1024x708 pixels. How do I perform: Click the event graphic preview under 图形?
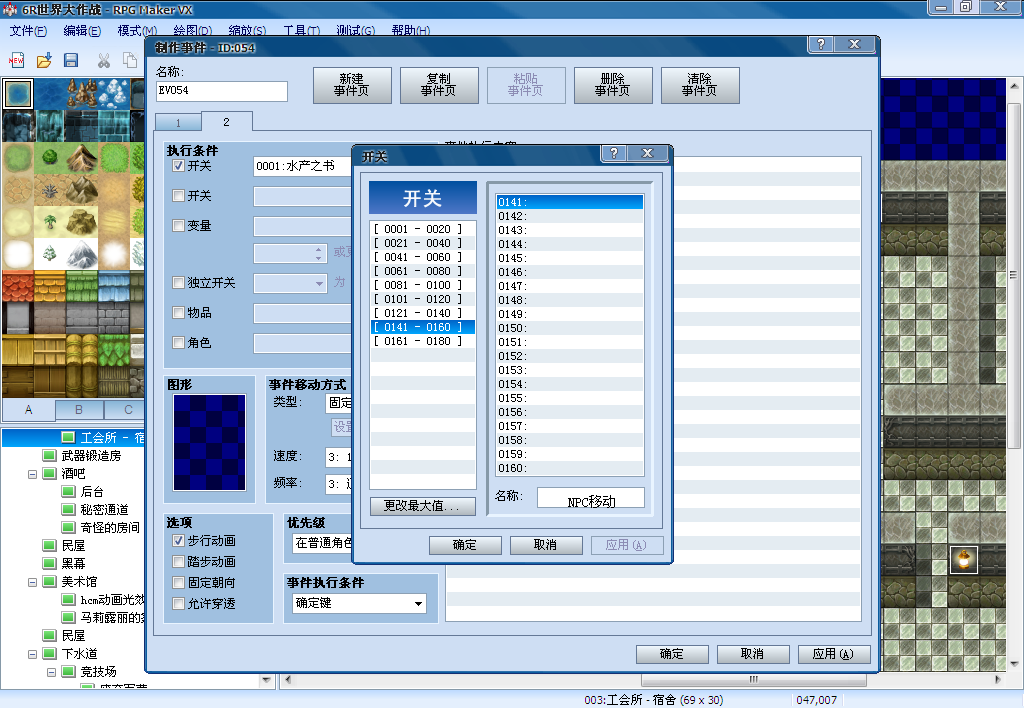point(210,442)
